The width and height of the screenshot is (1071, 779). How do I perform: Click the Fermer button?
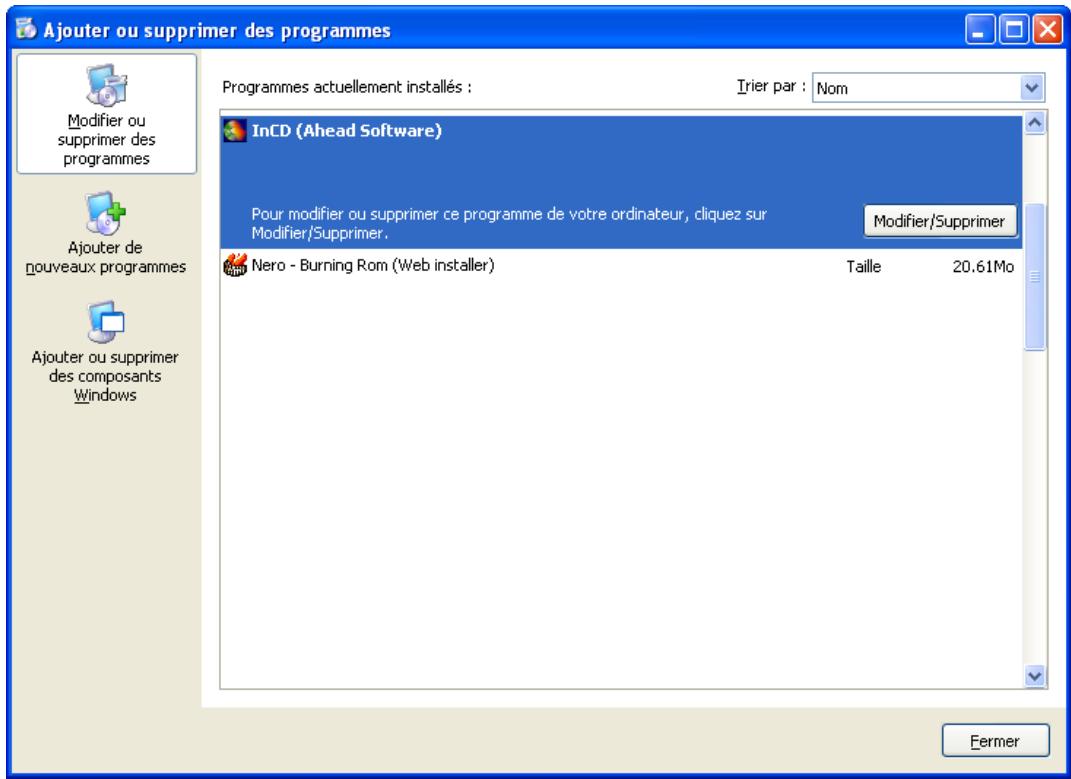point(995,741)
